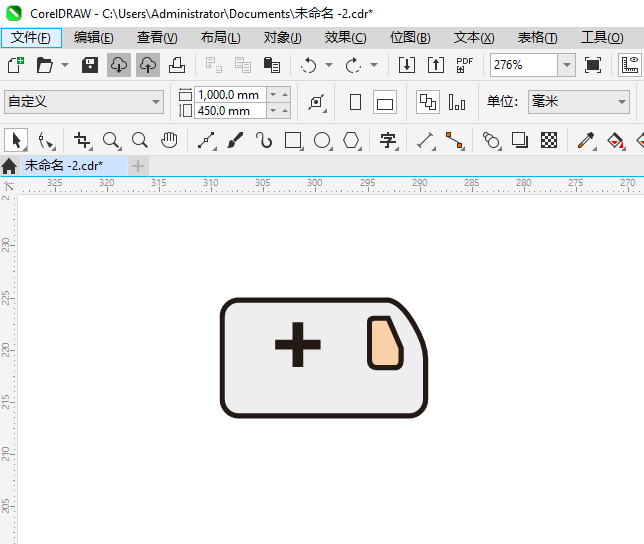This screenshot has width=644, height=544.
Task: Select the Crop tool
Action: coord(82,140)
